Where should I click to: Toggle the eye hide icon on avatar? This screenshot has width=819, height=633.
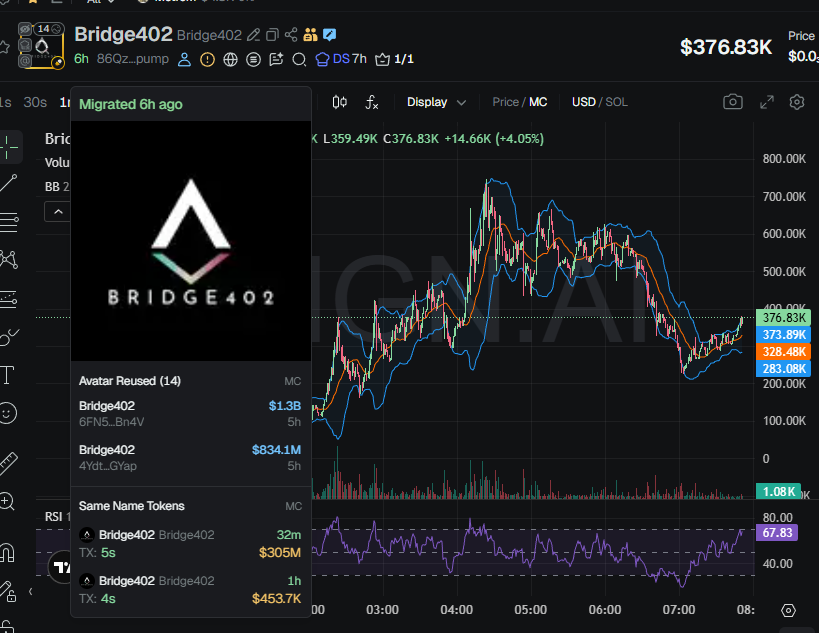point(25,29)
